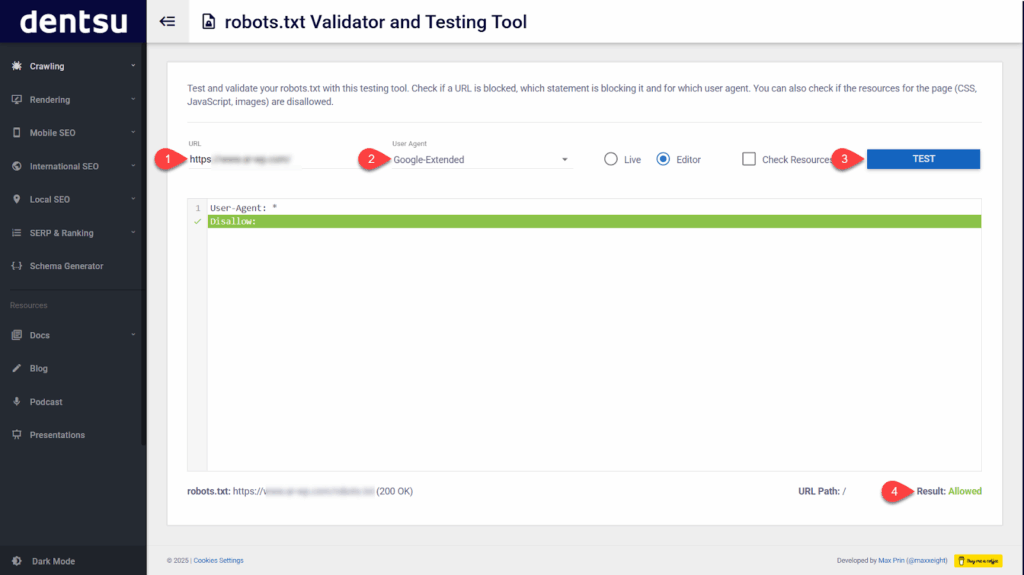Click the Blog pencil icon
This screenshot has width=1024, height=575.
(x=16, y=369)
